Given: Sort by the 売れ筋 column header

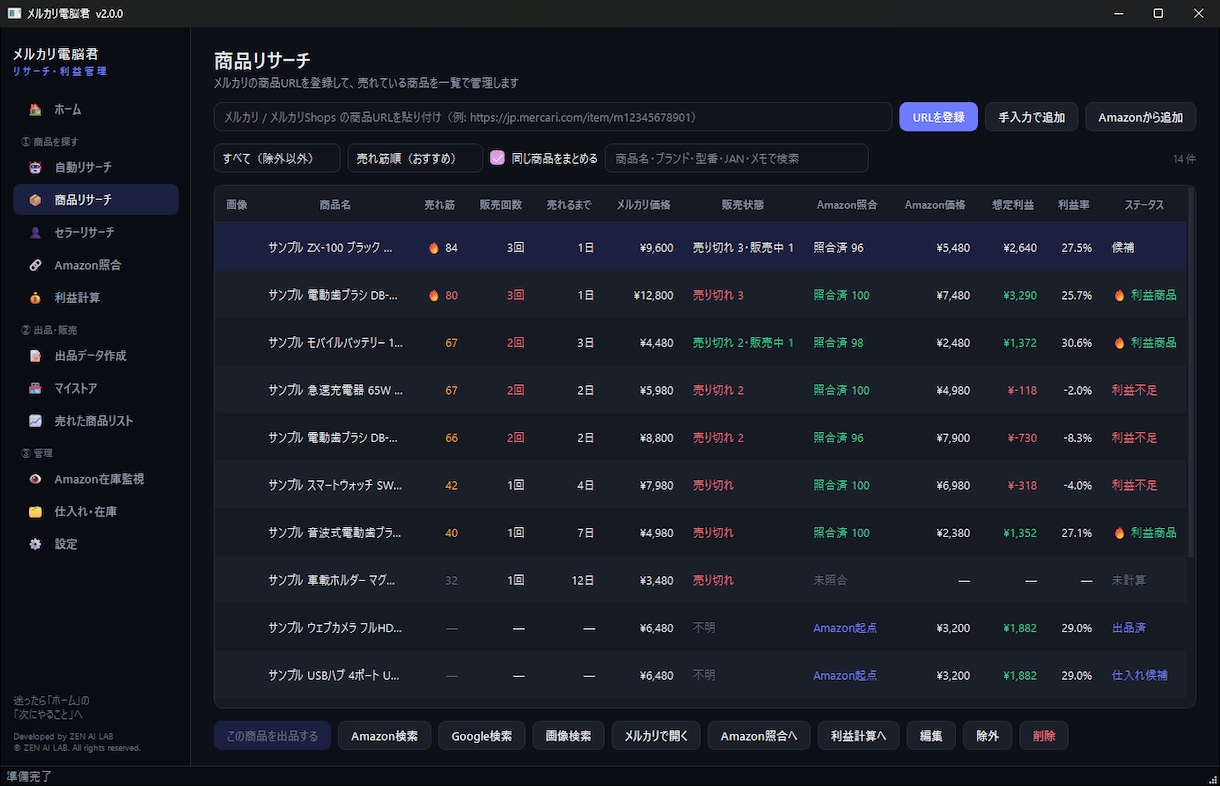Looking at the screenshot, I should tap(439, 205).
